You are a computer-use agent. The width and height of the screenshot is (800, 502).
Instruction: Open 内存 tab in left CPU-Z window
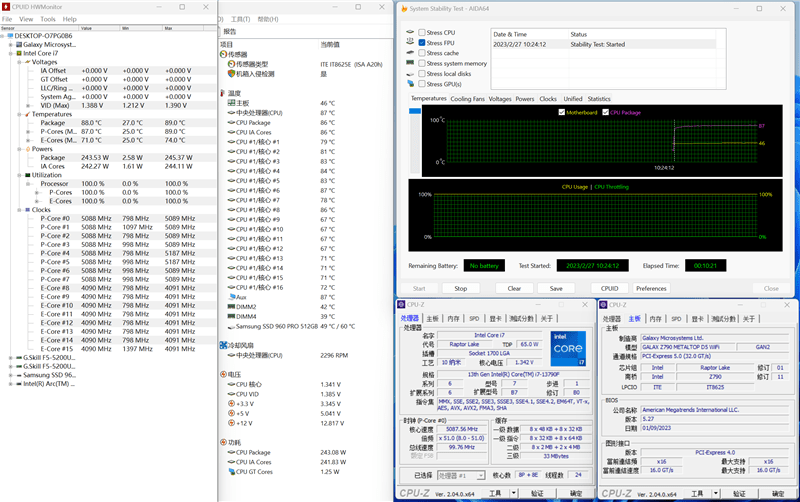click(x=453, y=318)
